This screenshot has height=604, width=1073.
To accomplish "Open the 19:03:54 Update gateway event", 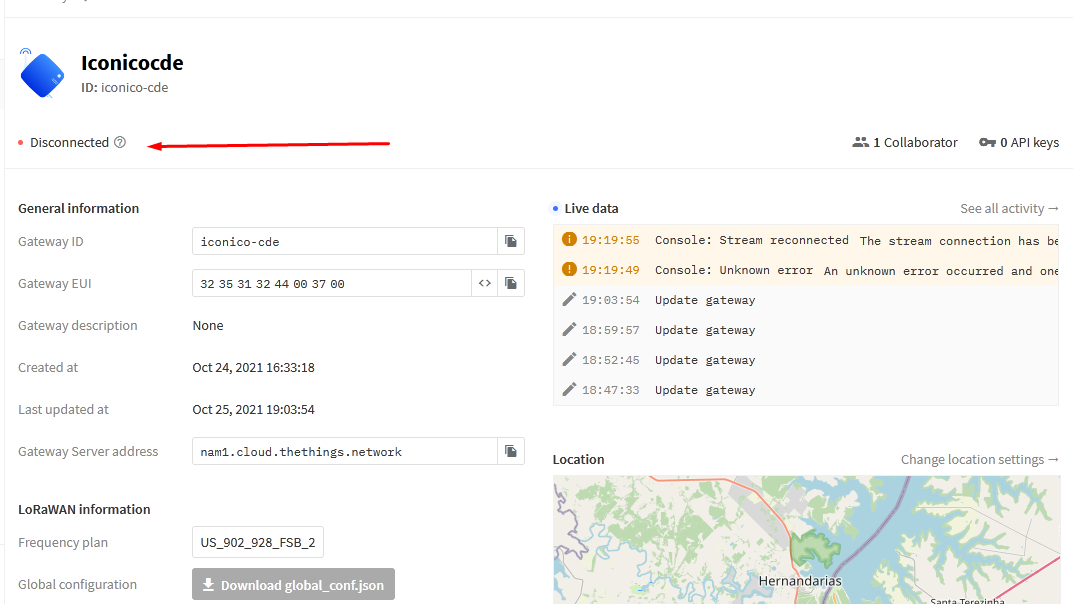I will click(806, 300).
